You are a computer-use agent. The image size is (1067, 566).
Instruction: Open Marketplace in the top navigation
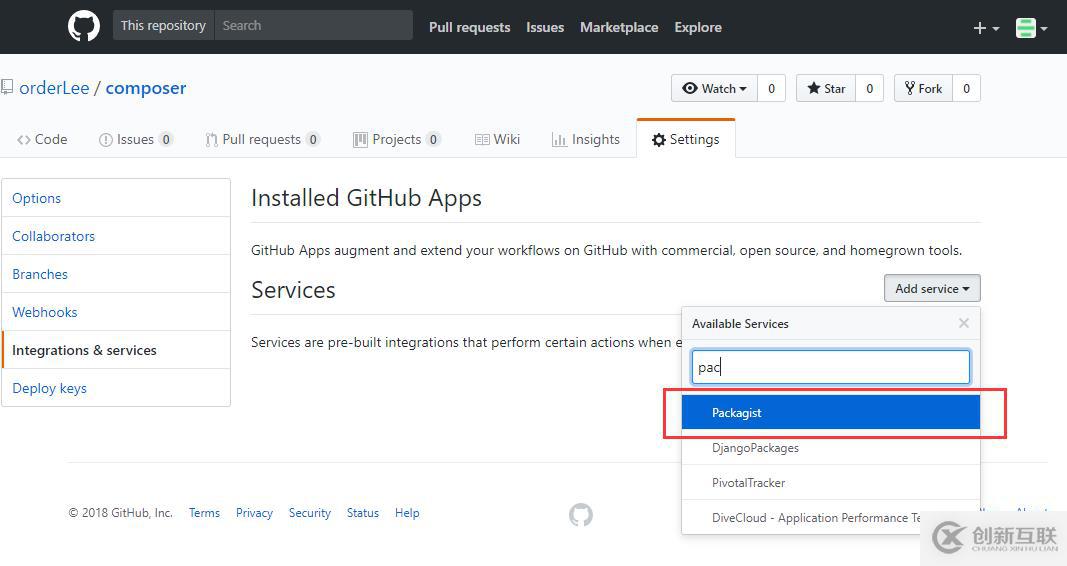tap(619, 27)
